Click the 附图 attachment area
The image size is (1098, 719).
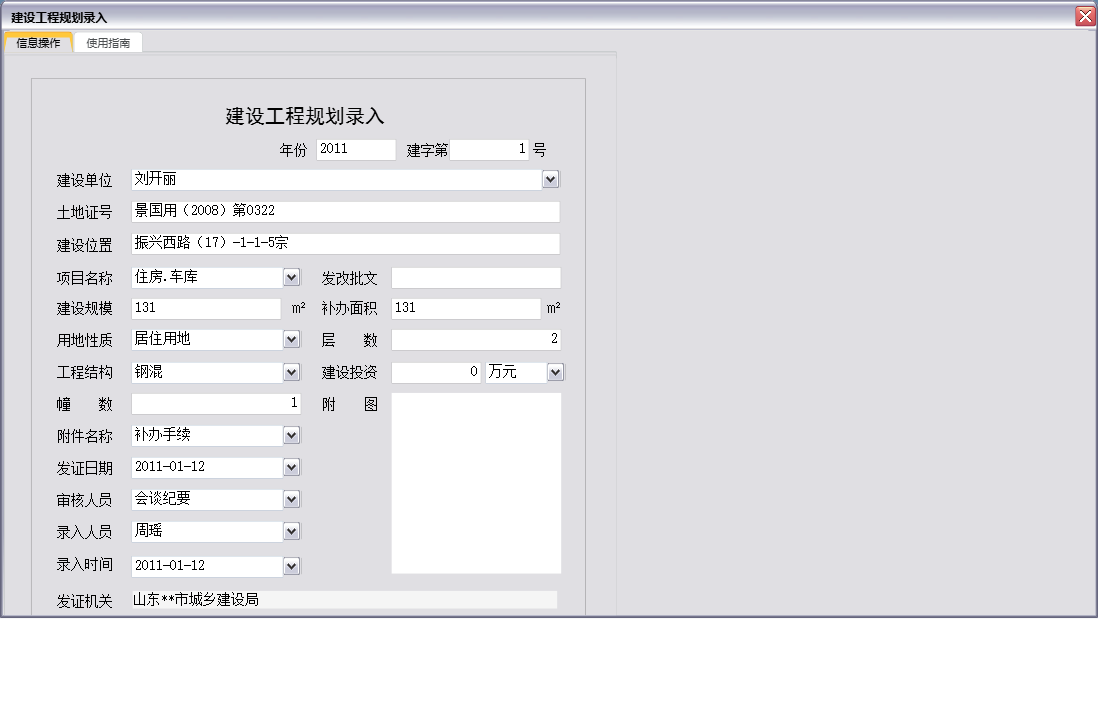pos(476,483)
